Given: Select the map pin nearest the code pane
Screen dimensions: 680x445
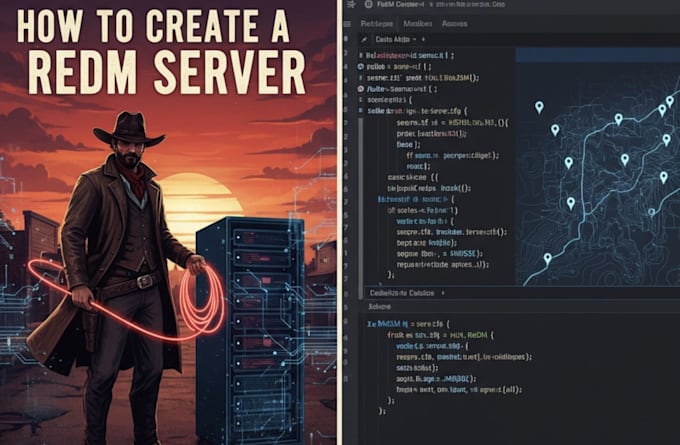Looking at the screenshot, I should [x=539, y=107].
